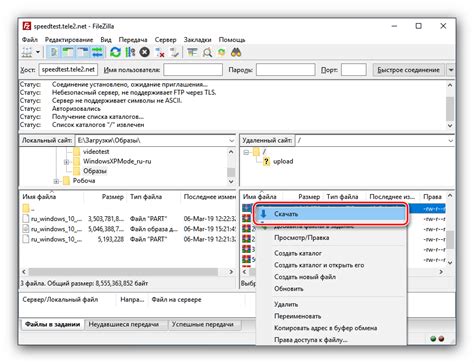
Task: Open the Сервер menu
Action: tap(165, 40)
